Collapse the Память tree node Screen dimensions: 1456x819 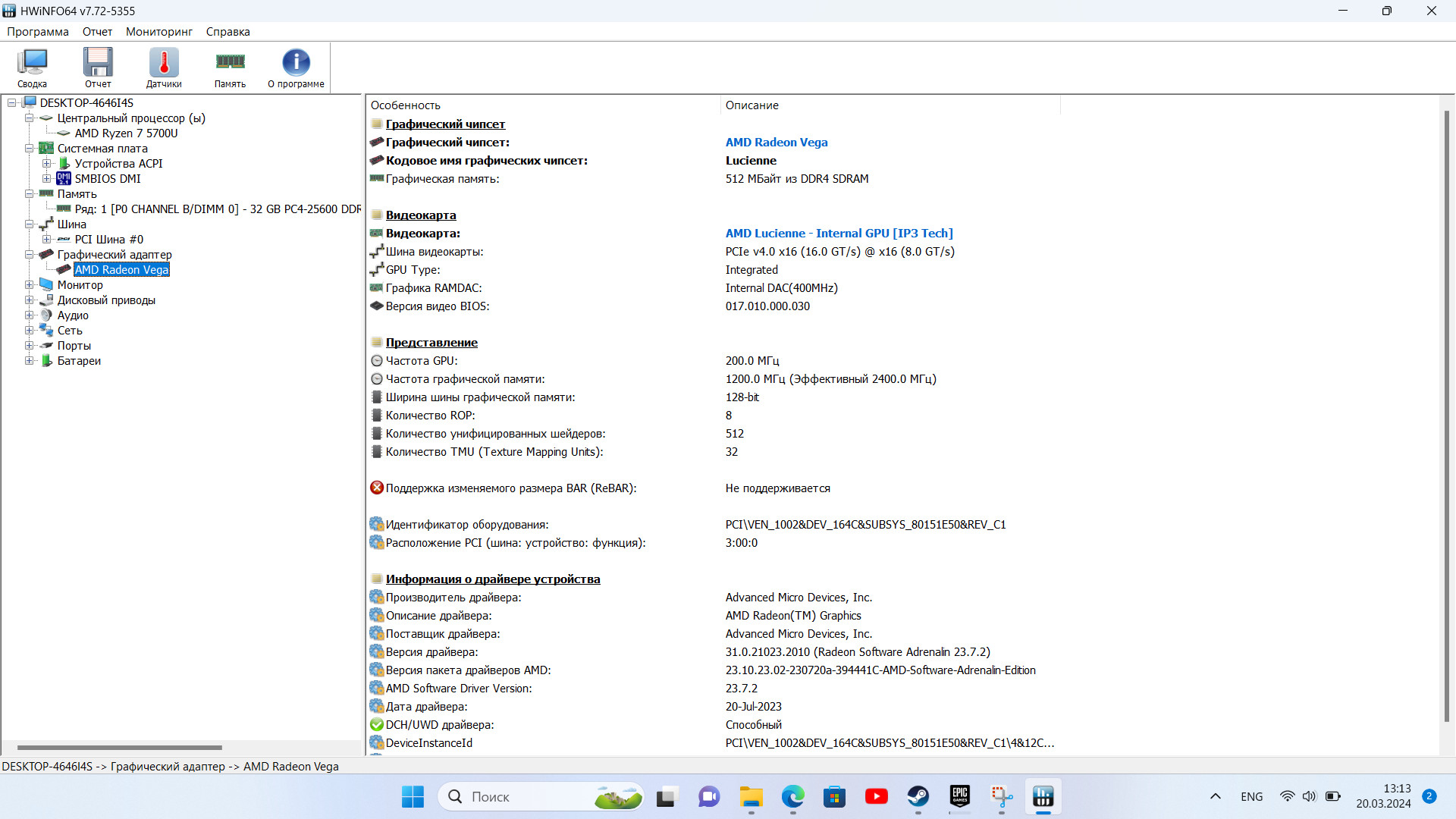click(29, 194)
